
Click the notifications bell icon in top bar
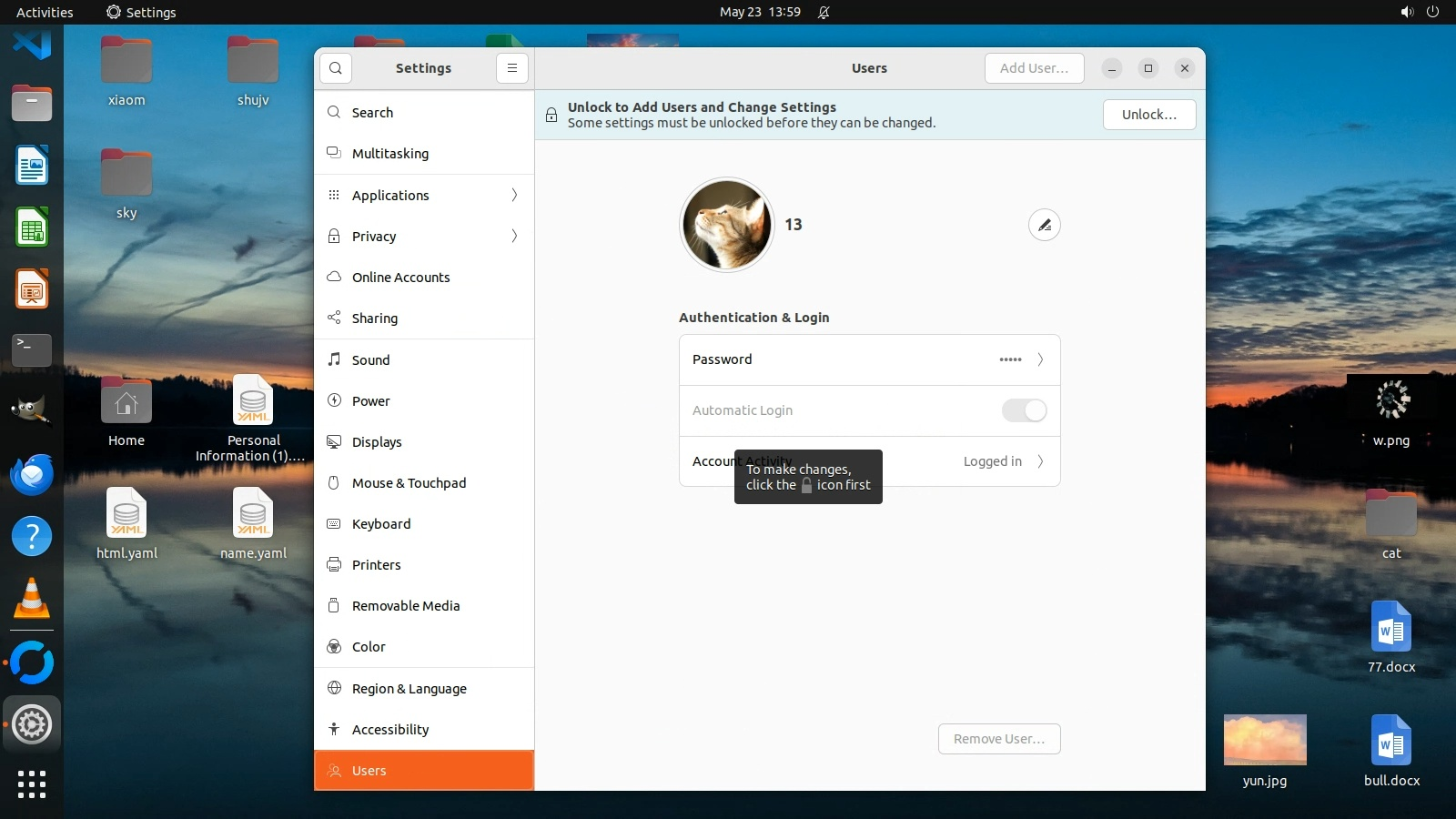click(824, 13)
